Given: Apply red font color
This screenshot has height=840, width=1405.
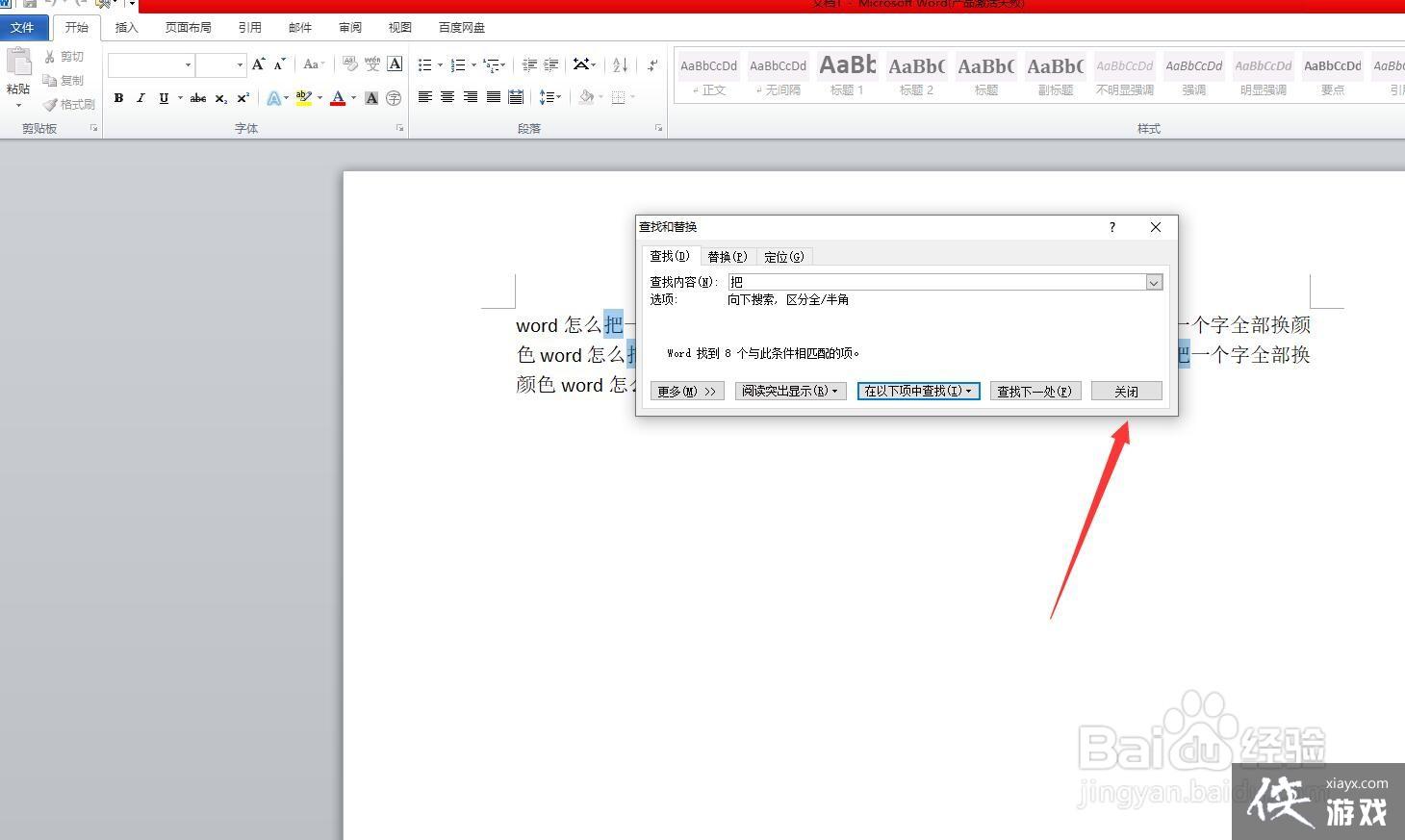Looking at the screenshot, I should point(338,98).
